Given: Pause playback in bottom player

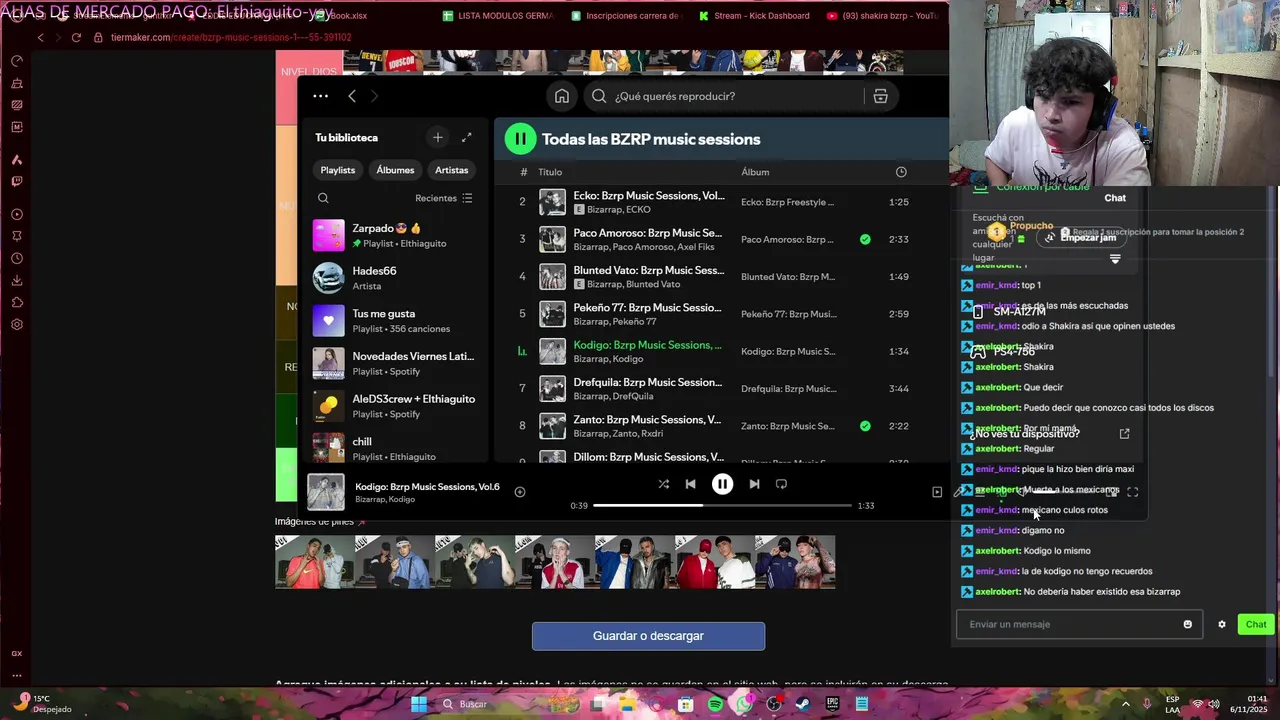Looking at the screenshot, I should coord(722,484).
